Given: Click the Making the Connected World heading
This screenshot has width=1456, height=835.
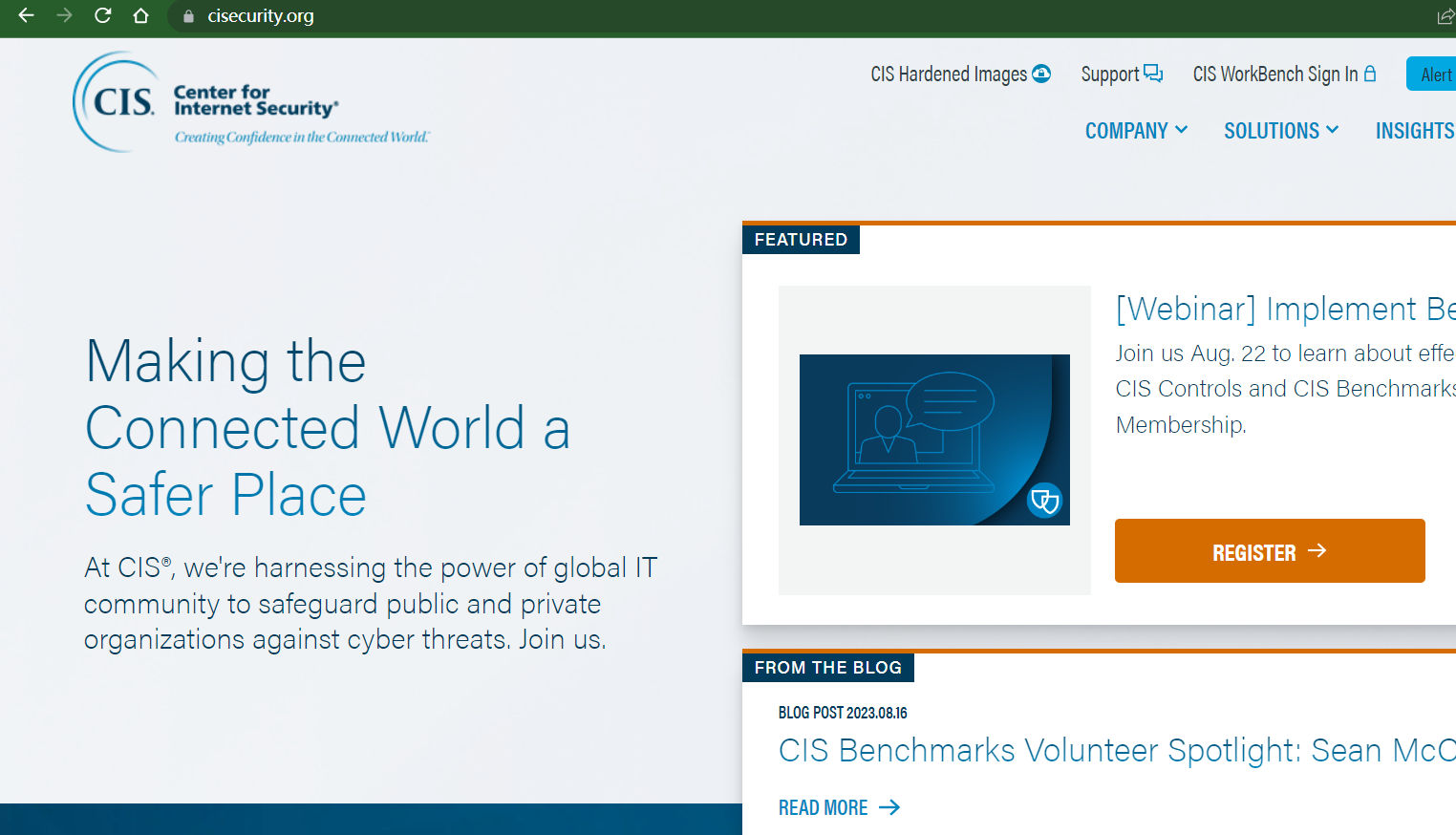Looking at the screenshot, I should coord(328,427).
